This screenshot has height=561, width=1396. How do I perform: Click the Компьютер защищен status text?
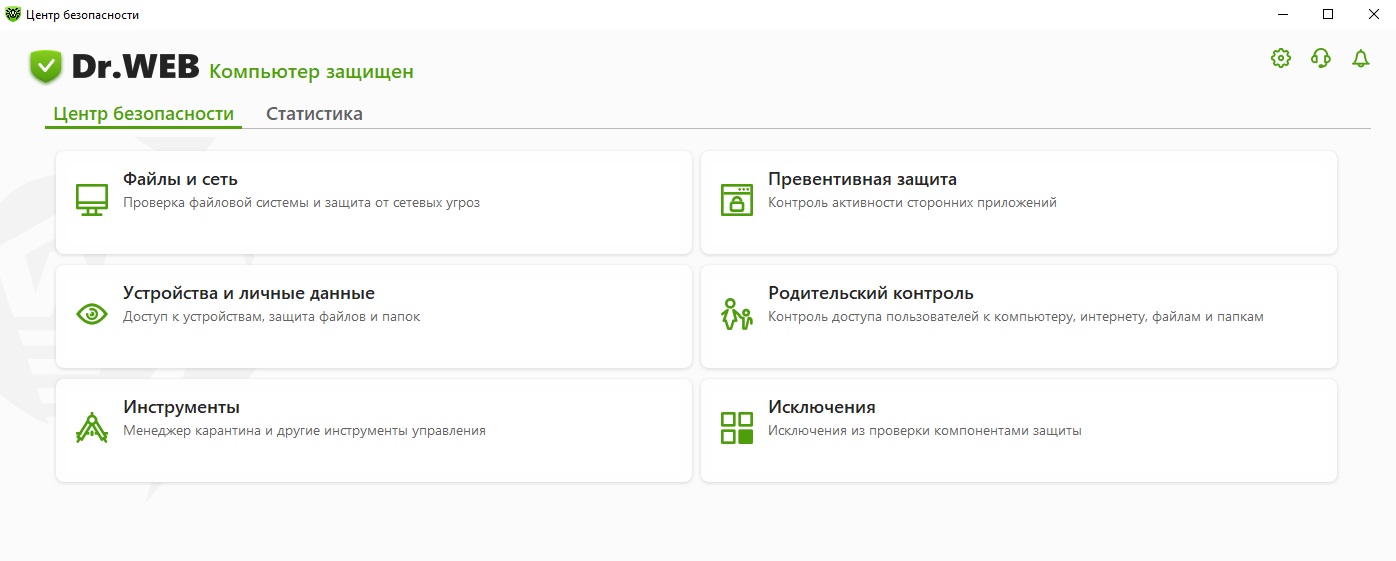tap(311, 72)
